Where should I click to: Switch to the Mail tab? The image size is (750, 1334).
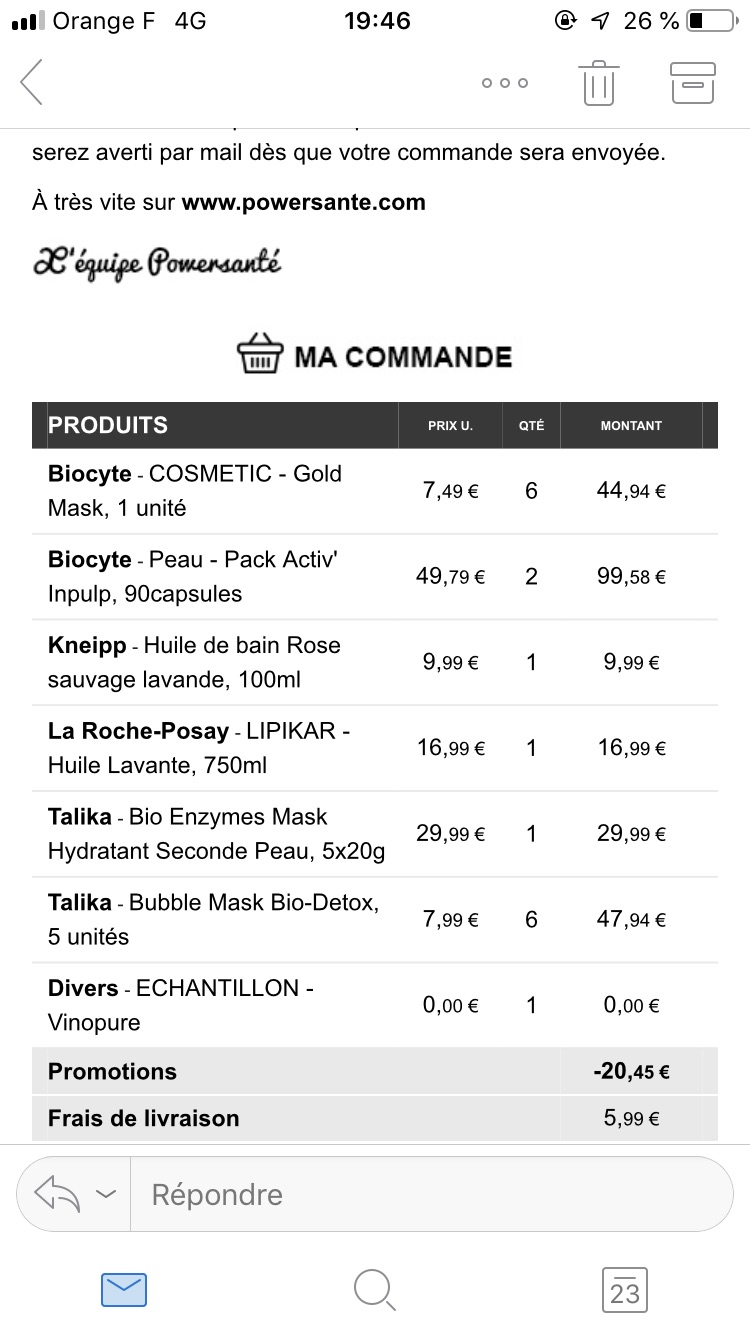pyautogui.click(x=124, y=1290)
